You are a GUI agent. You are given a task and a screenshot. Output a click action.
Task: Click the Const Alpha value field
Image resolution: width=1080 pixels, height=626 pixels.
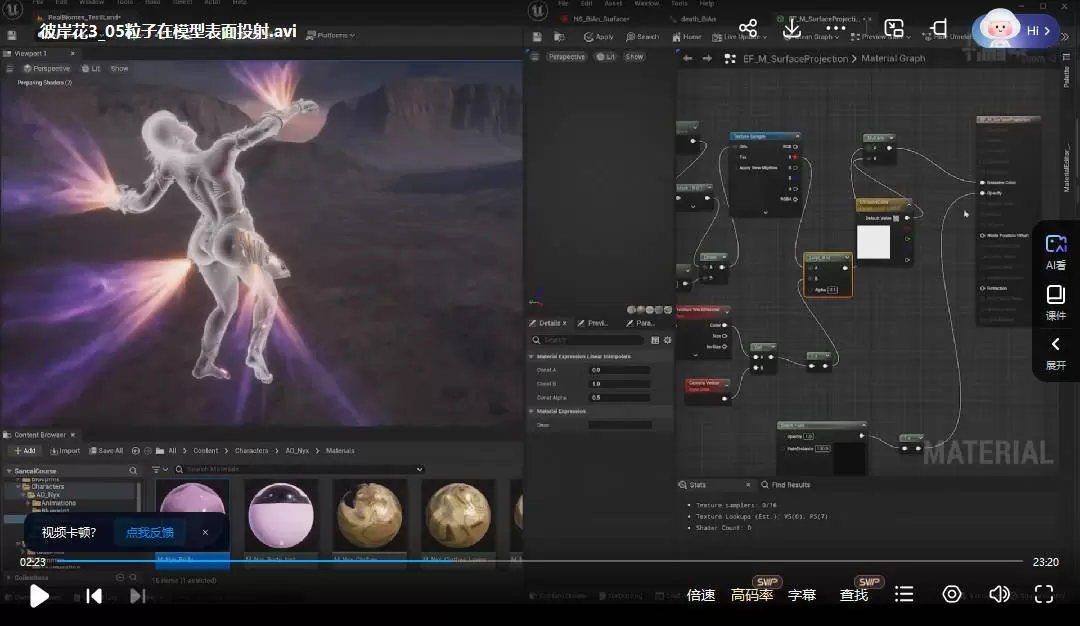619,397
